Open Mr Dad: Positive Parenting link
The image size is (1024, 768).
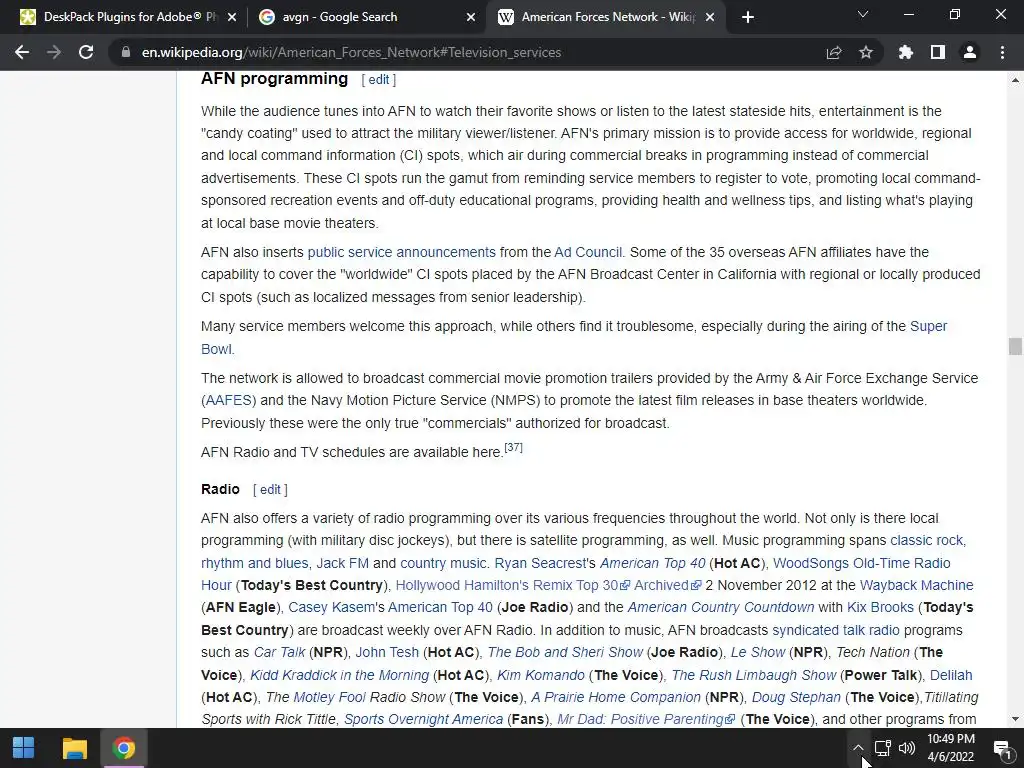646,720
